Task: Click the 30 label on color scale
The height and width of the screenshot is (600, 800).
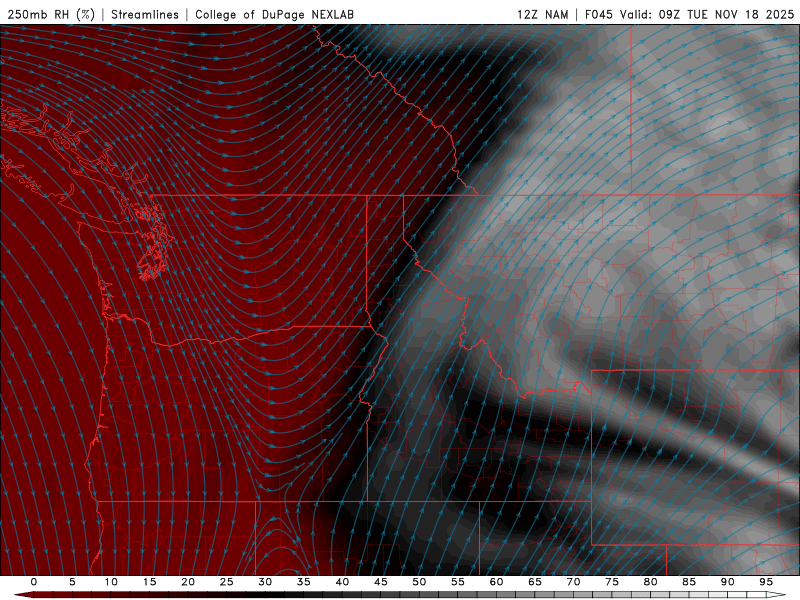Action: (x=265, y=582)
